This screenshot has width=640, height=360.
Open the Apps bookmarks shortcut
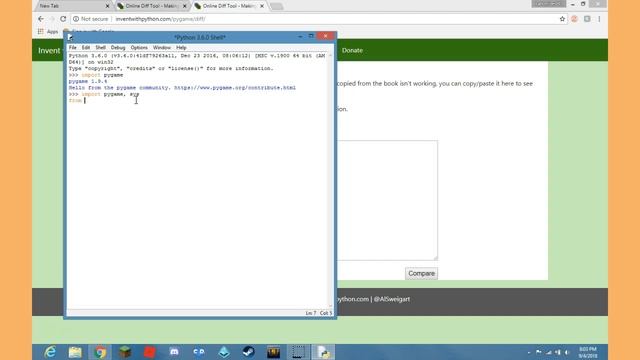click(x=48, y=31)
